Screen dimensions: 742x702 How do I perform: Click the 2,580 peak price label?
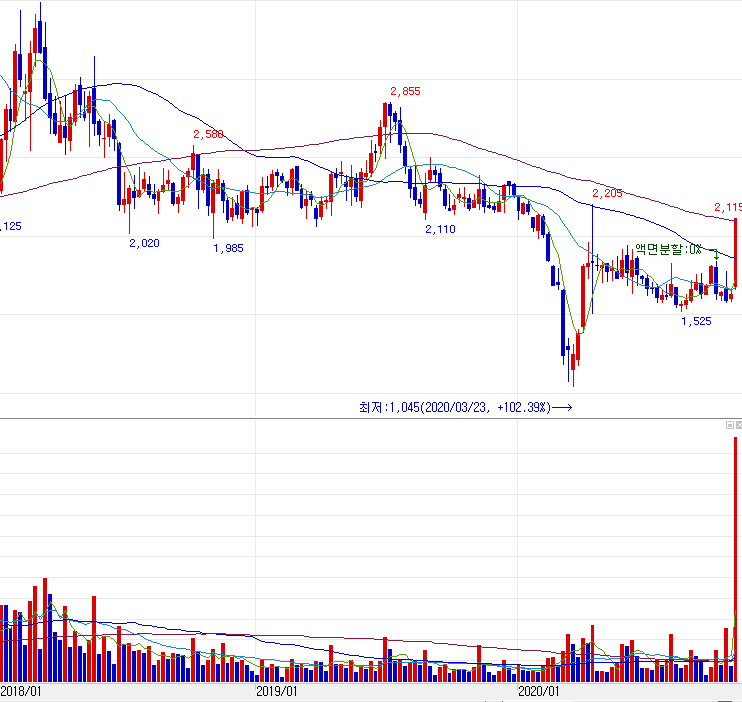(x=208, y=134)
